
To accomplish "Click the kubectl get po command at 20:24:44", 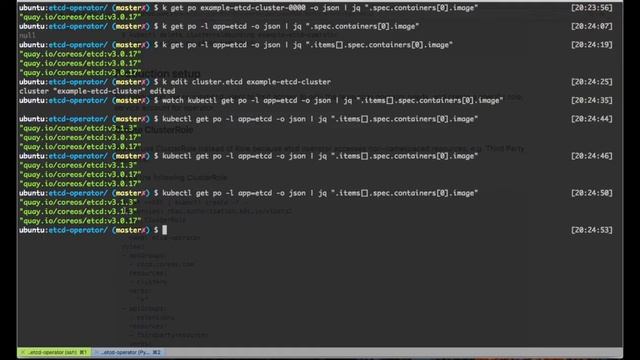I will (320, 119).
